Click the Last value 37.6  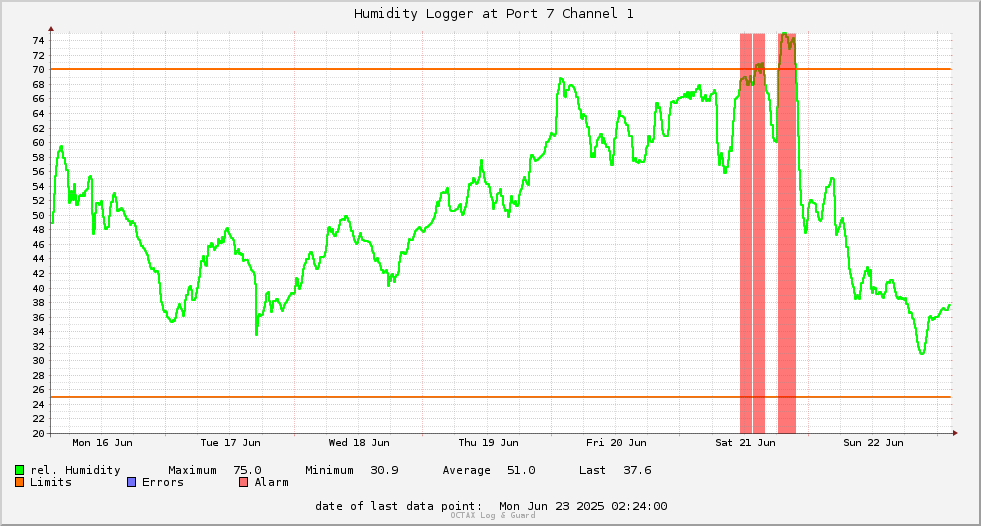click(637, 470)
